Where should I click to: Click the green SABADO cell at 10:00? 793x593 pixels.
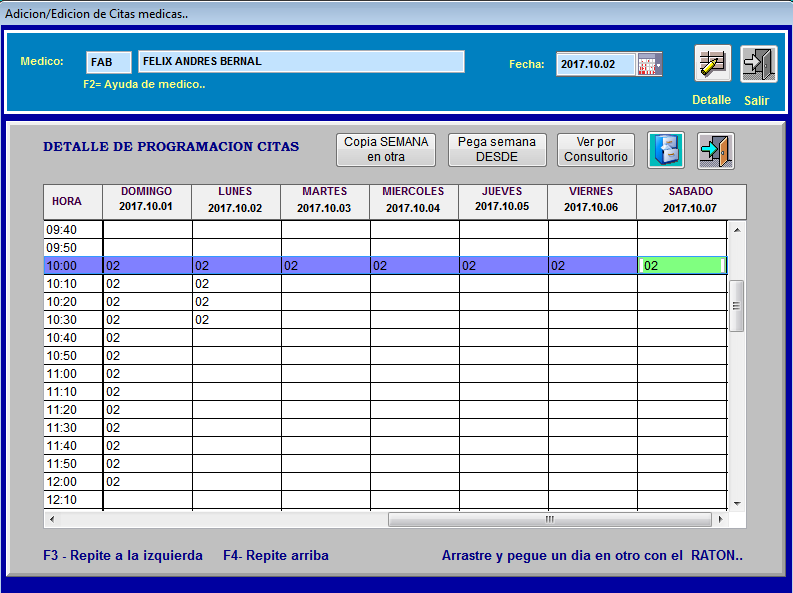pos(682,266)
